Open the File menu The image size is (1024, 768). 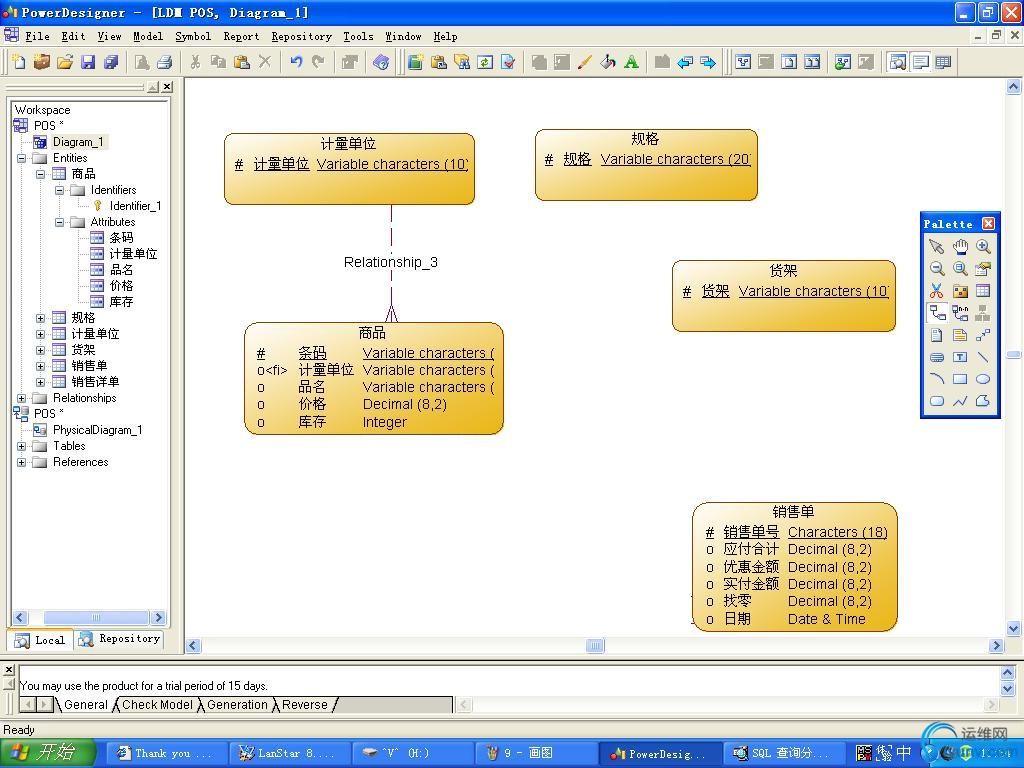point(37,36)
